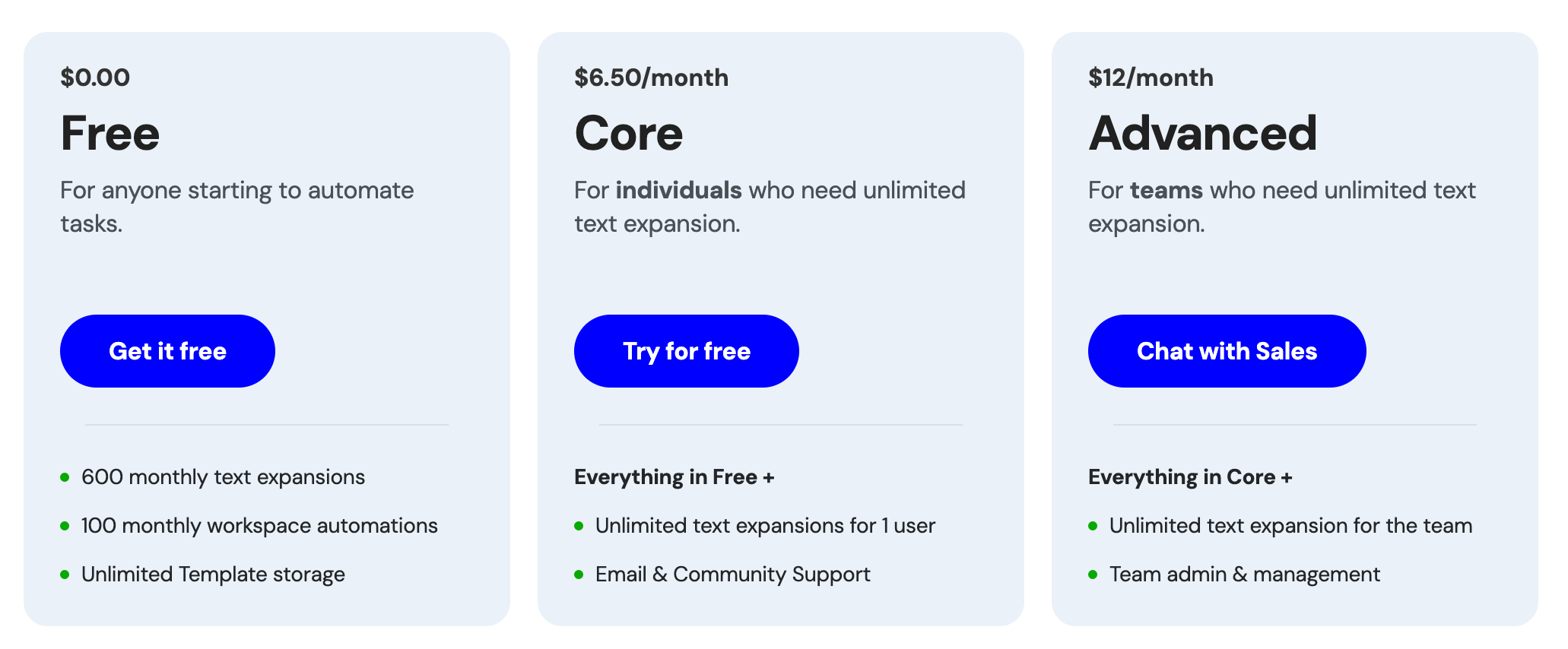Select the Try for free button
The height and width of the screenshot is (649, 1568).
[686, 351]
